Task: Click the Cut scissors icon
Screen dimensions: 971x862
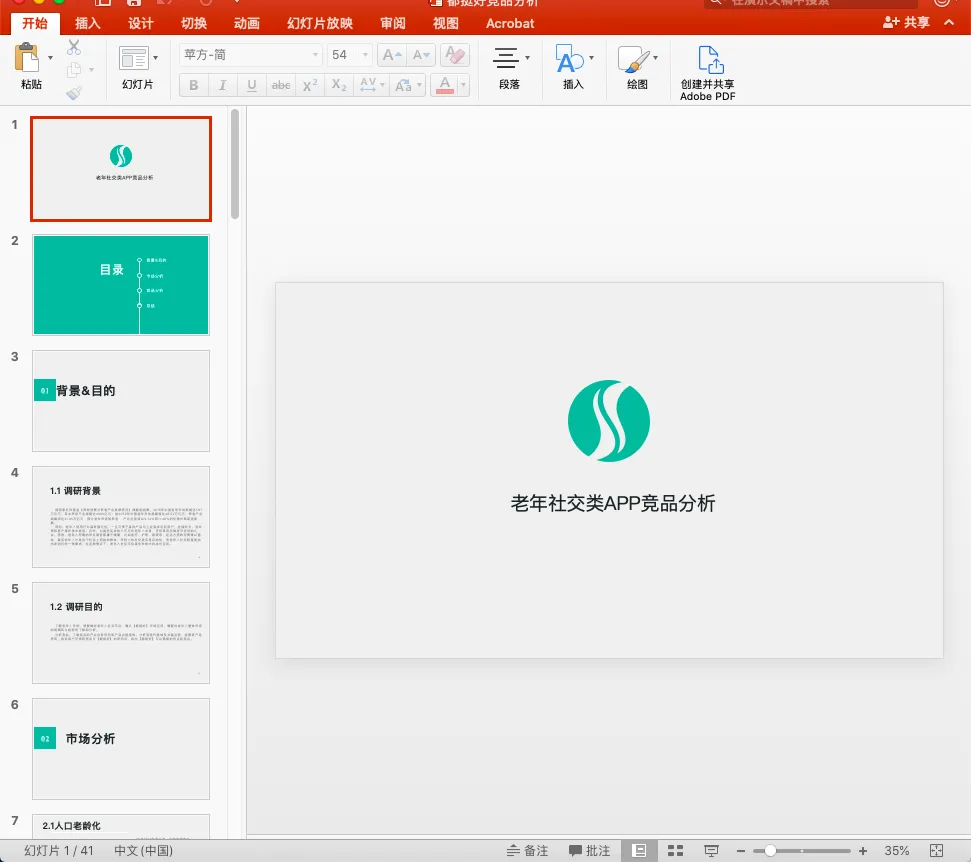Action: point(74,47)
